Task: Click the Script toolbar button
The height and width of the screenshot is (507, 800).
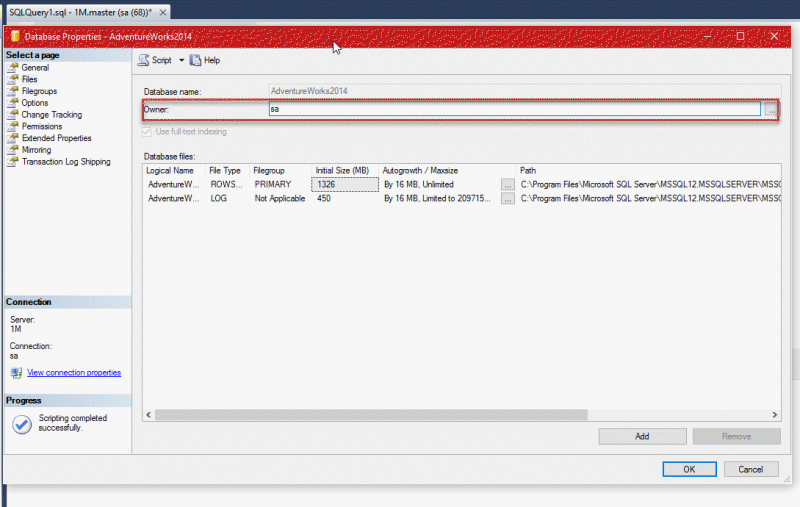Action: coord(155,60)
